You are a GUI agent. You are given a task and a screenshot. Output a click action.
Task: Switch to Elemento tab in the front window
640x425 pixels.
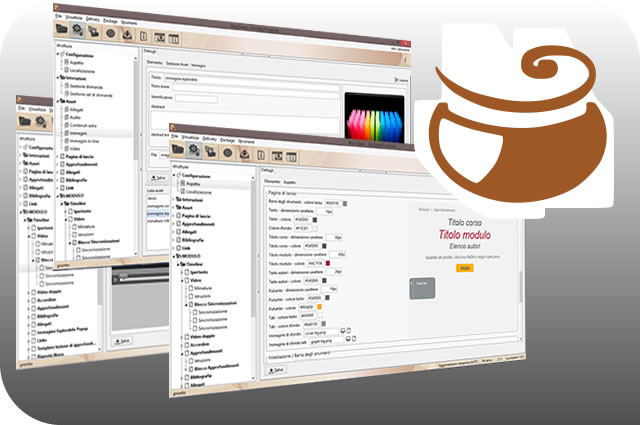[x=272, y=181]
